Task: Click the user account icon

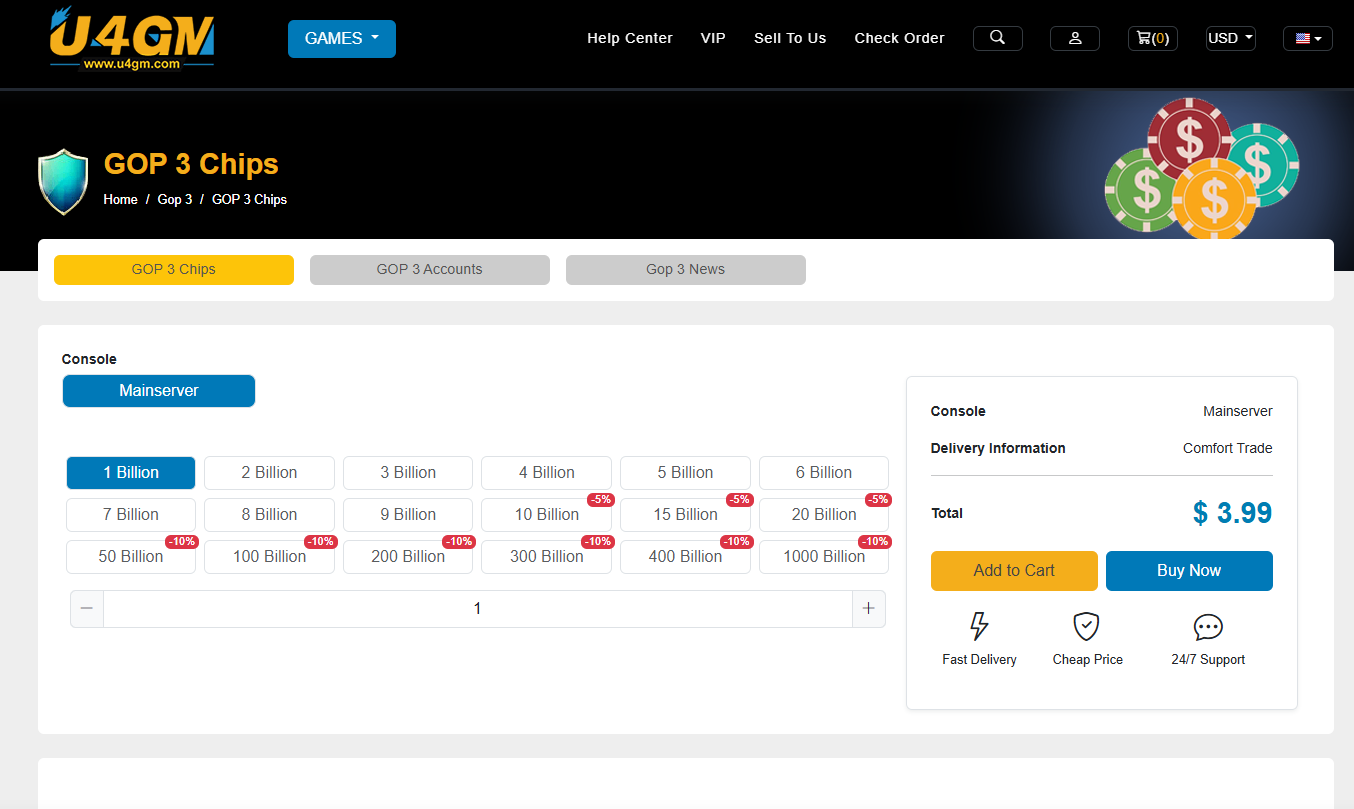Action: point(1074,38)
